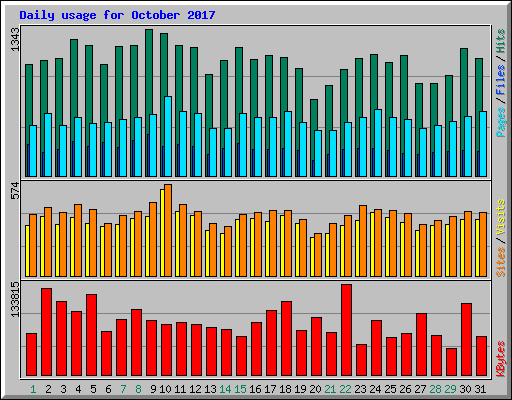Click the cyan files bar for day 31
Viewport: 512px width, 400px height.
pos(483,144)
